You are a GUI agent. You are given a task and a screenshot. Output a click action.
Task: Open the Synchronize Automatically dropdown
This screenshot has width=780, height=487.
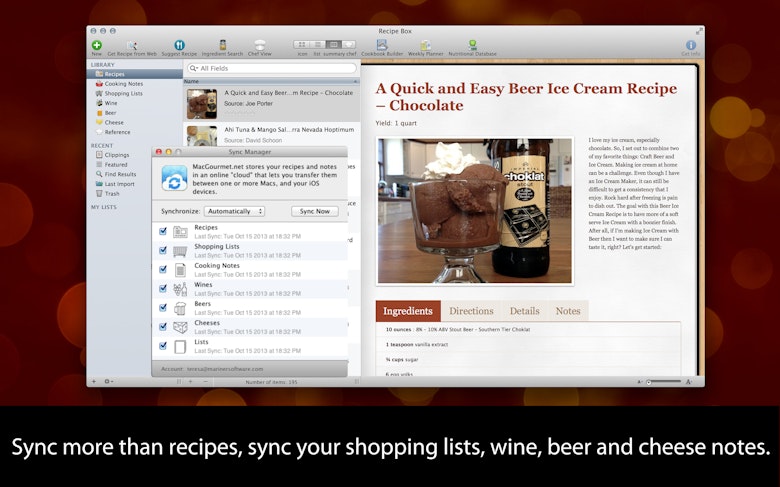pyautogui.click(x=234, y=211)
